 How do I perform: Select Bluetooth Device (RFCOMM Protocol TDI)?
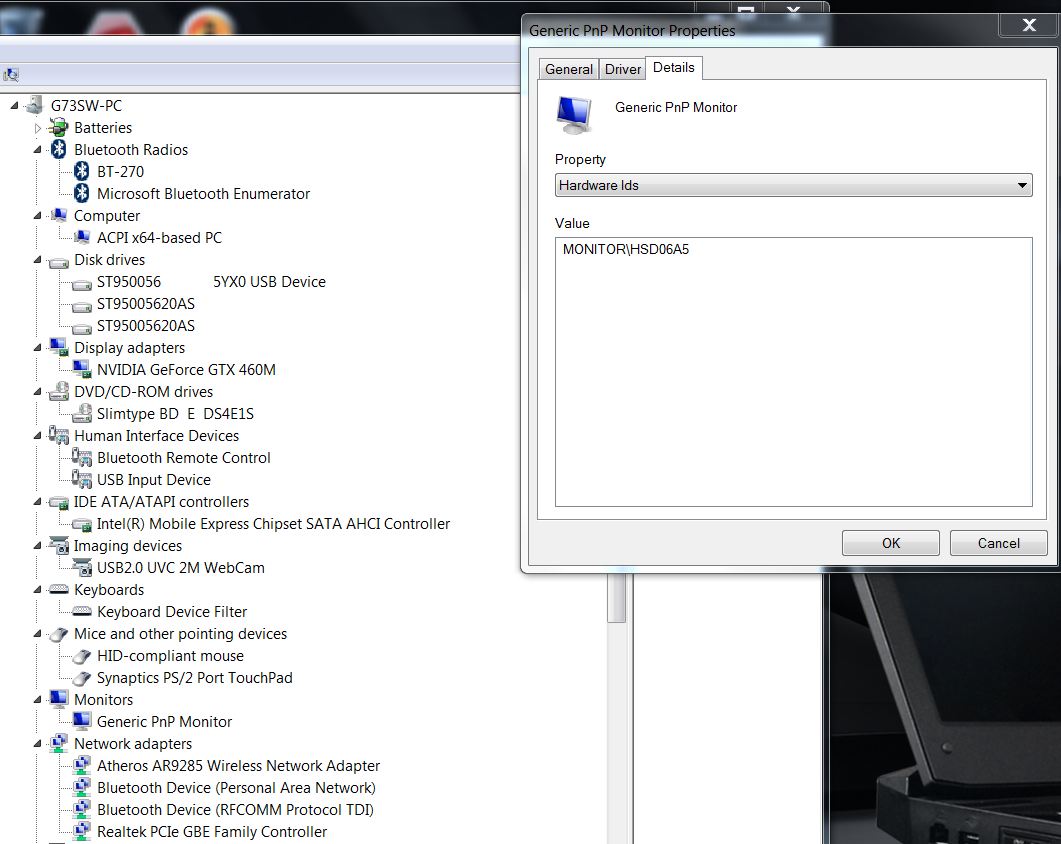coord(235,809)
